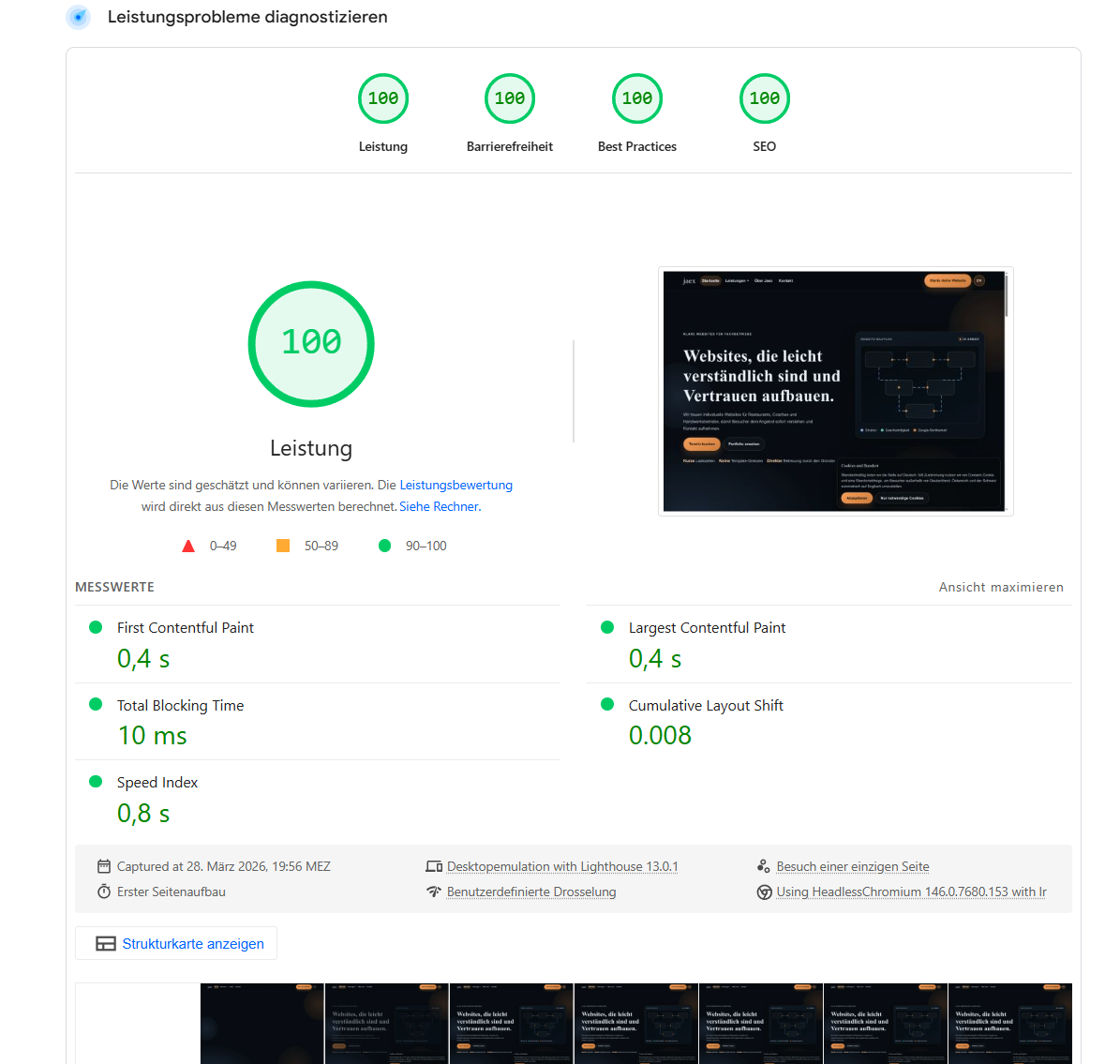The height and width of the screenshot is (1064, 1120).
Task: Open the "Benutzerdefinierte Drosselung" link
Action: (531, 892)
